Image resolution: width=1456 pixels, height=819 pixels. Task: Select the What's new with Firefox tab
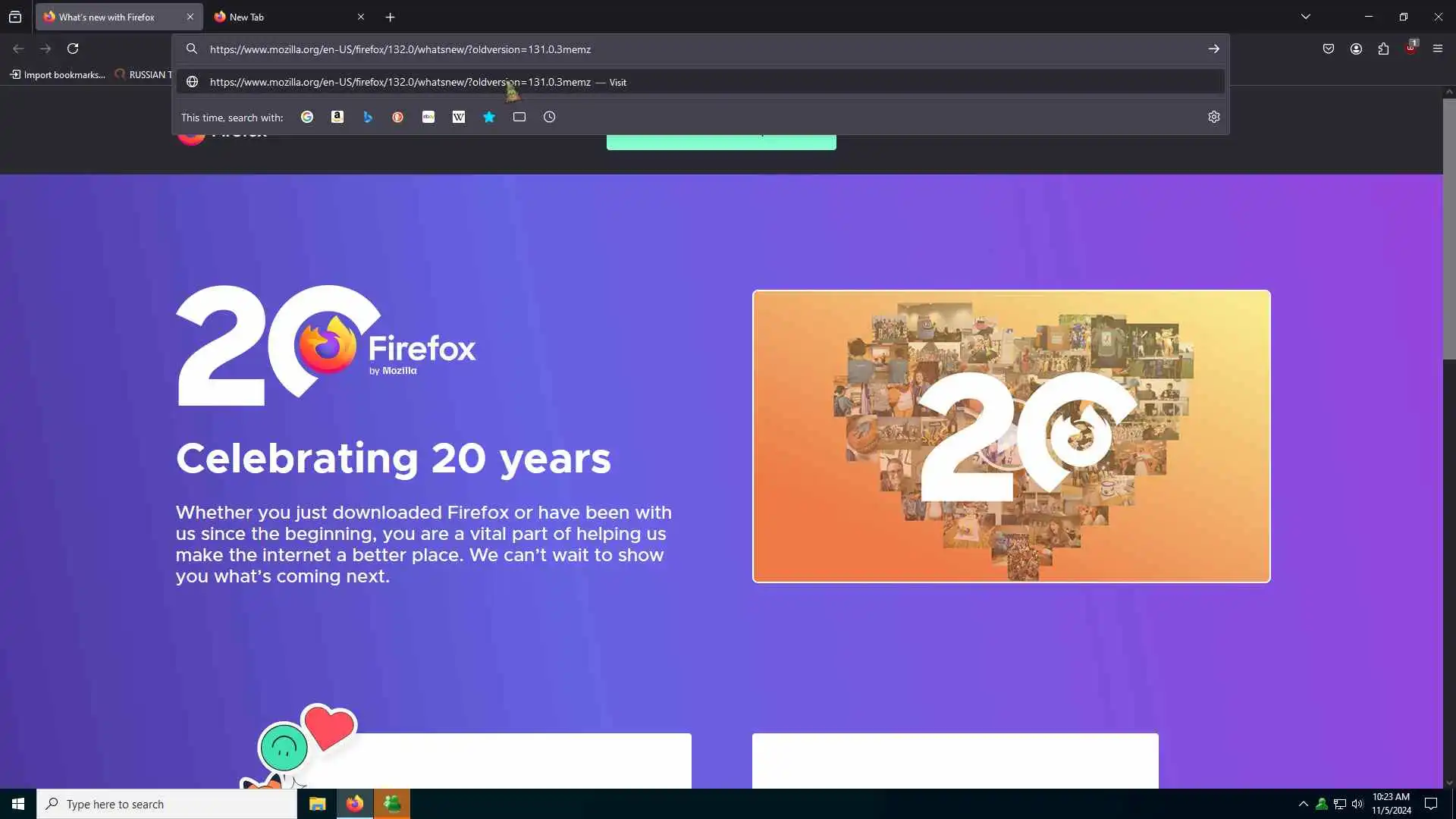tap(110, 17)
